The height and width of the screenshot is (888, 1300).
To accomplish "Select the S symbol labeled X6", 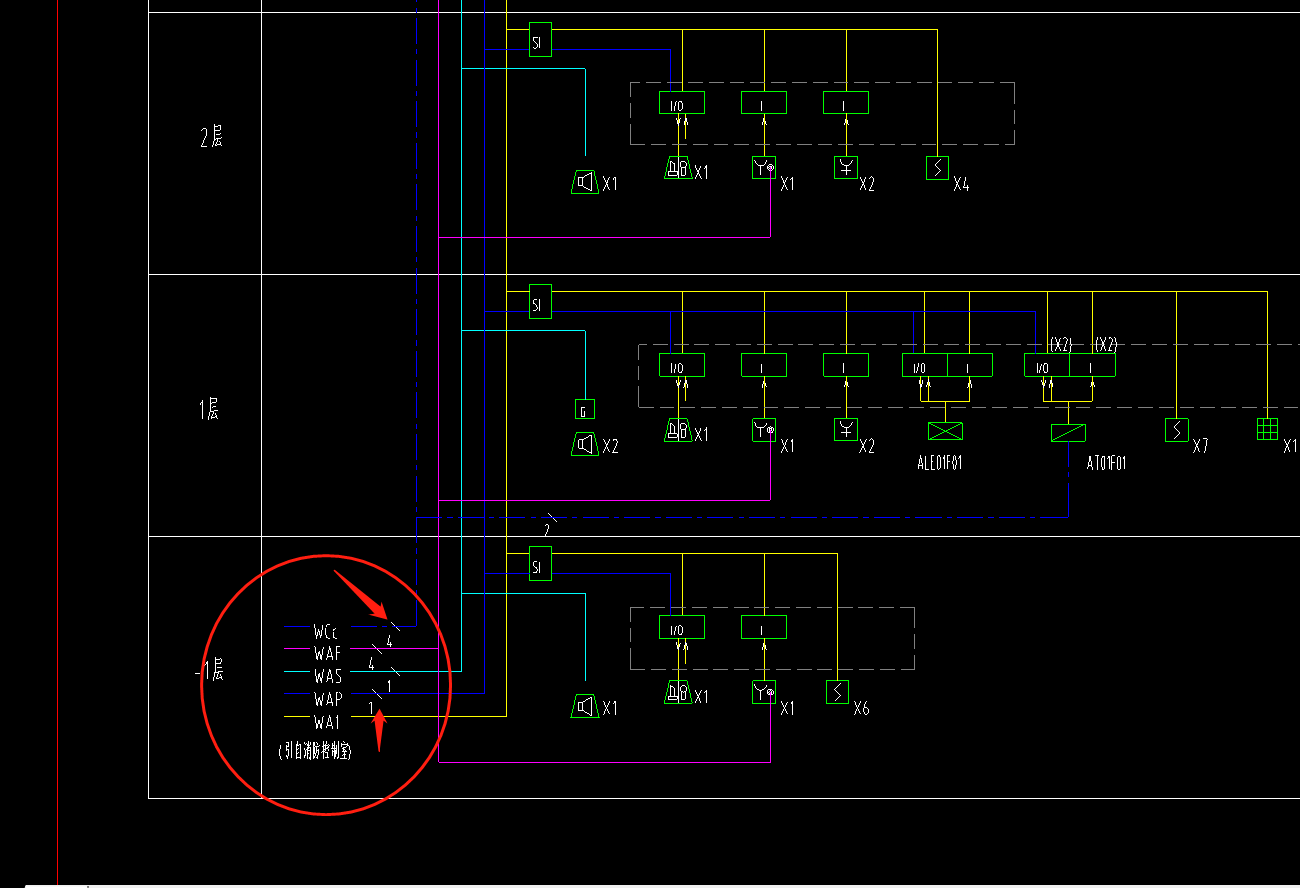I will point(838,692).
